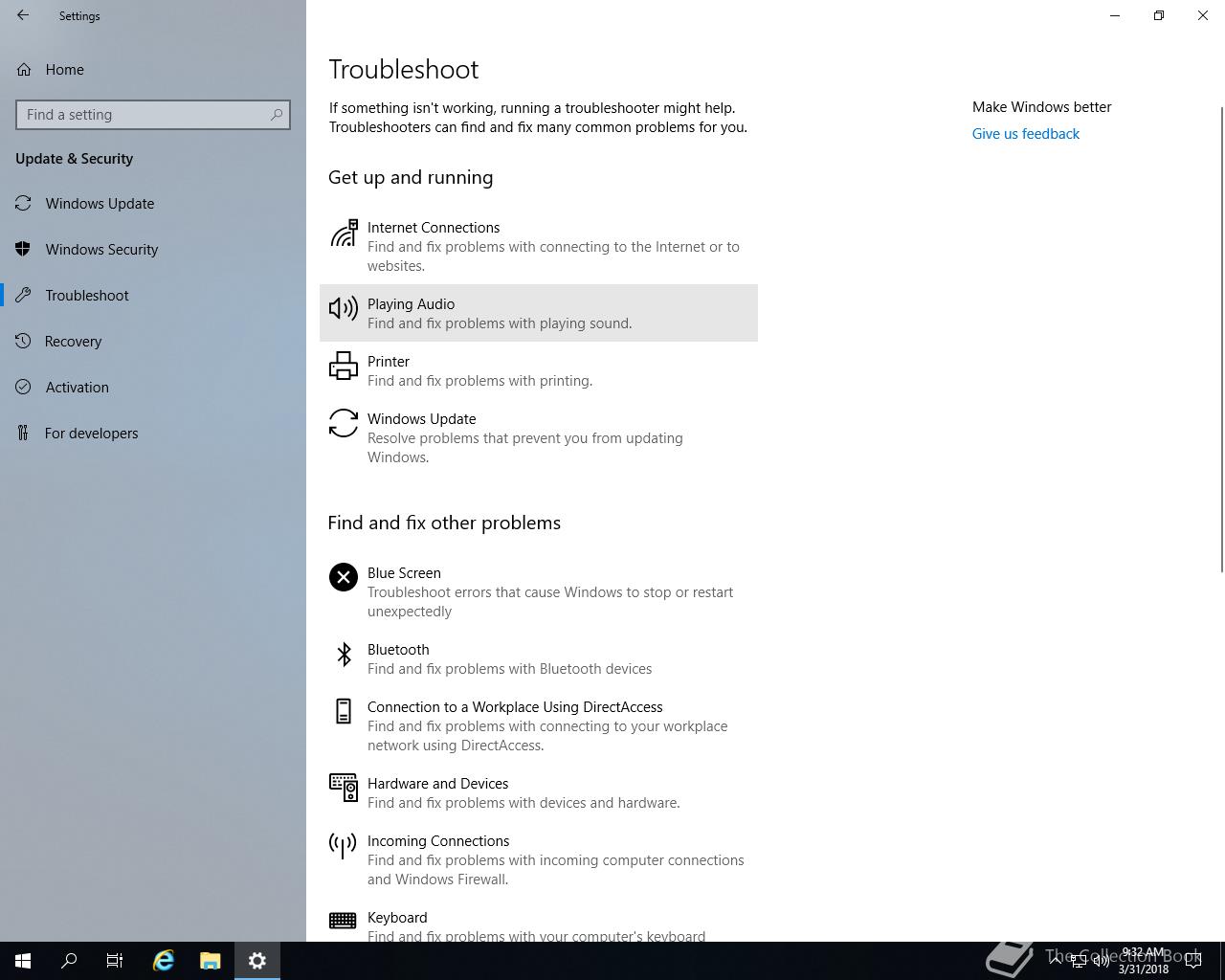1225x980 pixels.
Task: Open Windows Security section
Action: click(153, 249)
